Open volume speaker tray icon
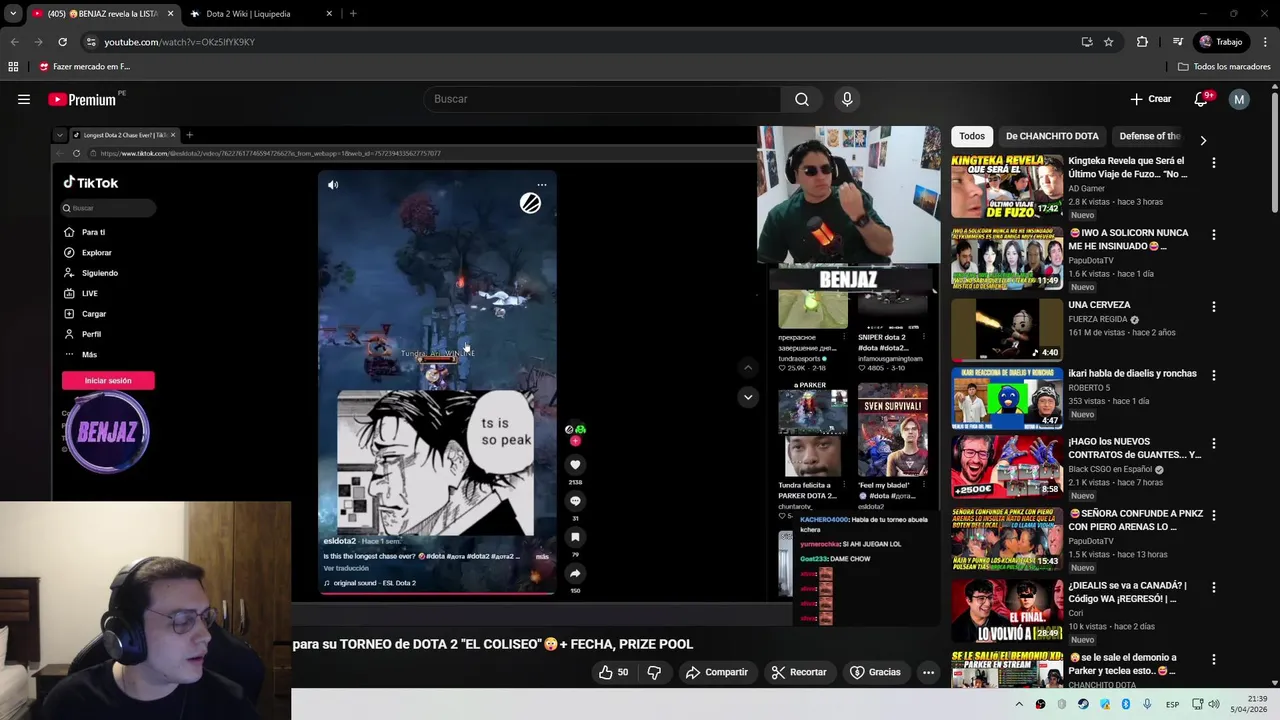 (1214, 704)
